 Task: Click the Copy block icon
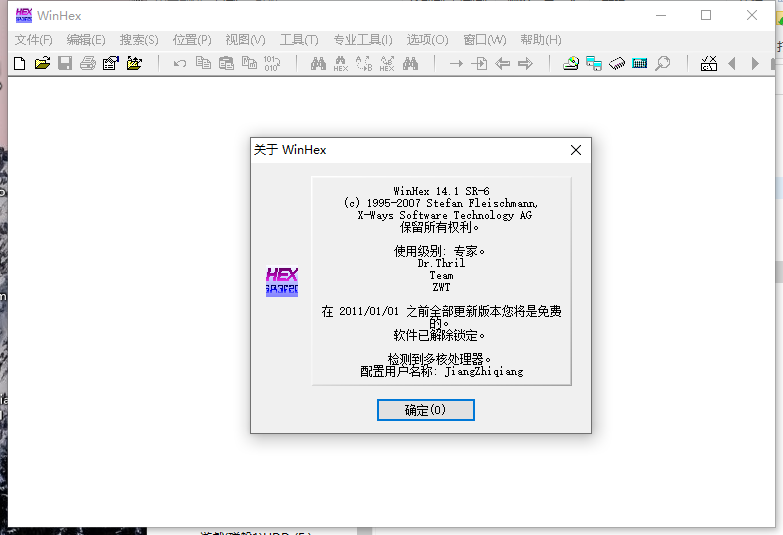pyautogui.click(x=203, y=63)
